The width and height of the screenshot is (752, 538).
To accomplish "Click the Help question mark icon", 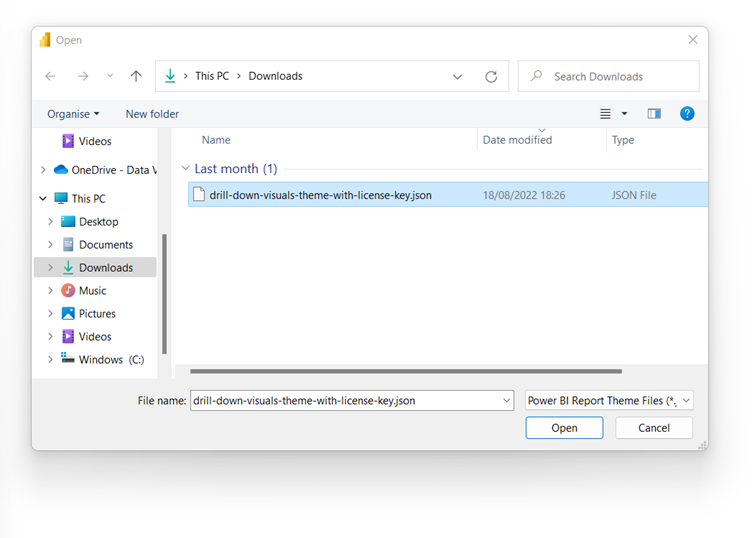I will click(x=687, y=114).
